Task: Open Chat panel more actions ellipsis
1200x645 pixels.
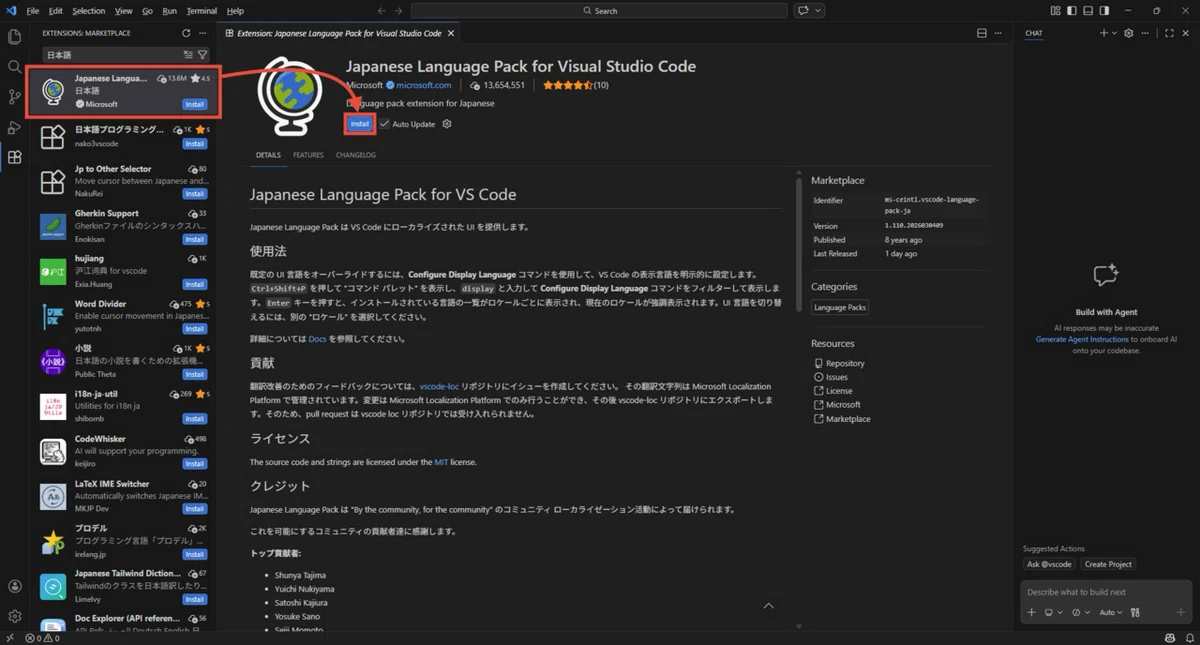Action: point(1146,33)
